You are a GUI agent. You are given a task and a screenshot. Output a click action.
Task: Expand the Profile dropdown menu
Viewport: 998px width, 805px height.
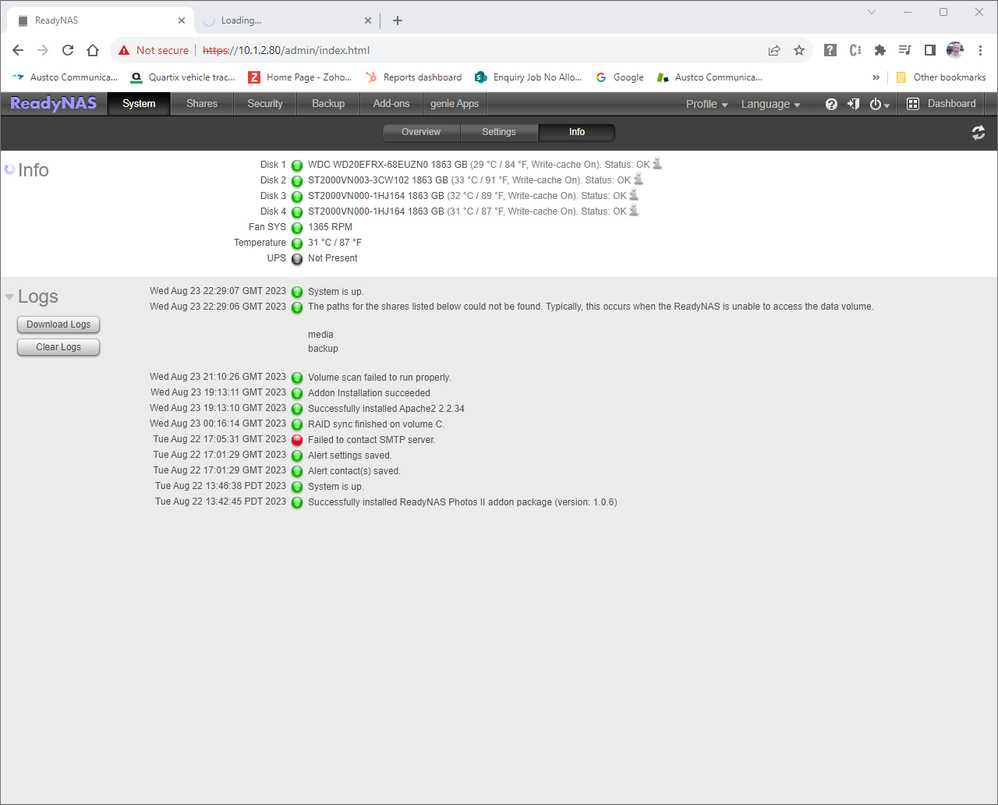pos(706,104)
